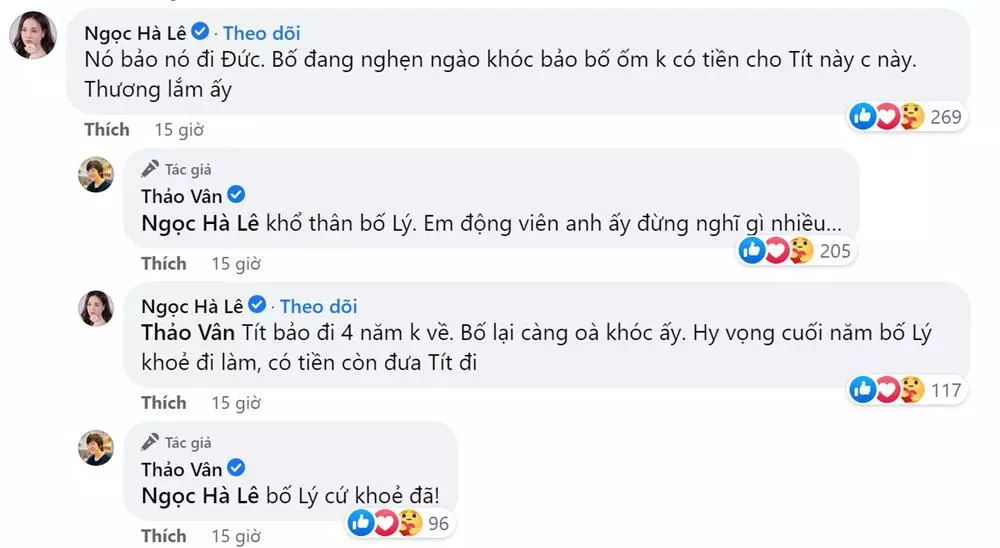Like the "Tít bảo đi 4 năm" reply
Screen dimensions: 1000x548
(164, 402)
